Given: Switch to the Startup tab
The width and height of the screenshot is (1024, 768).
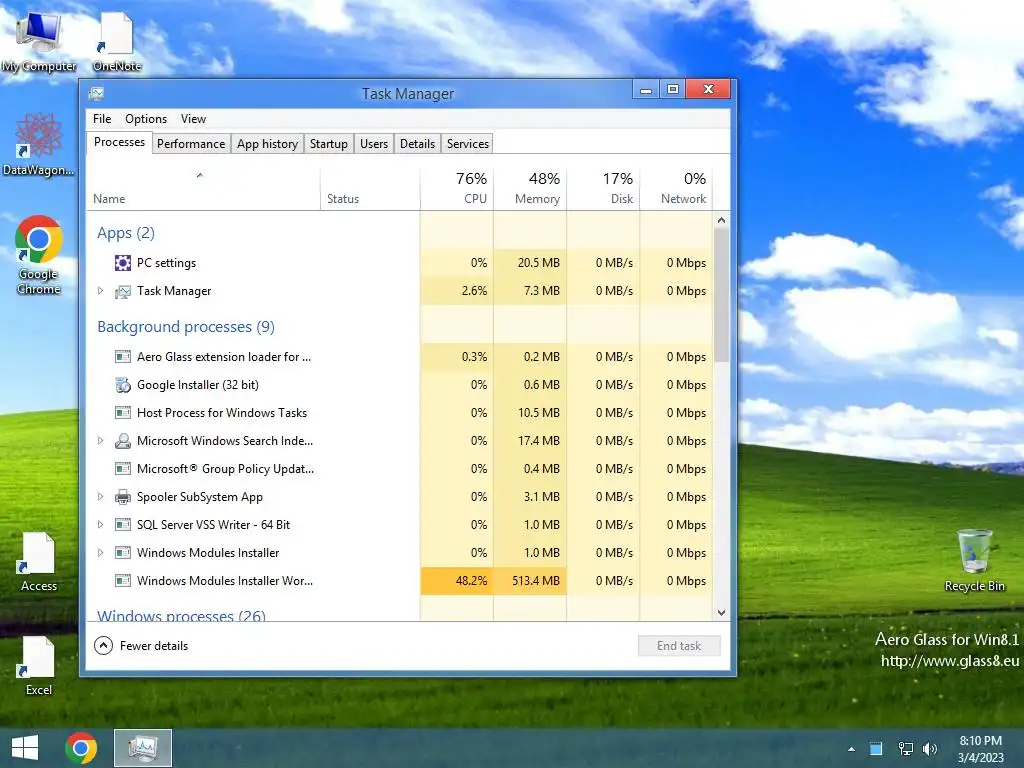Looking at the screenshot, I should tap(328, 144).
